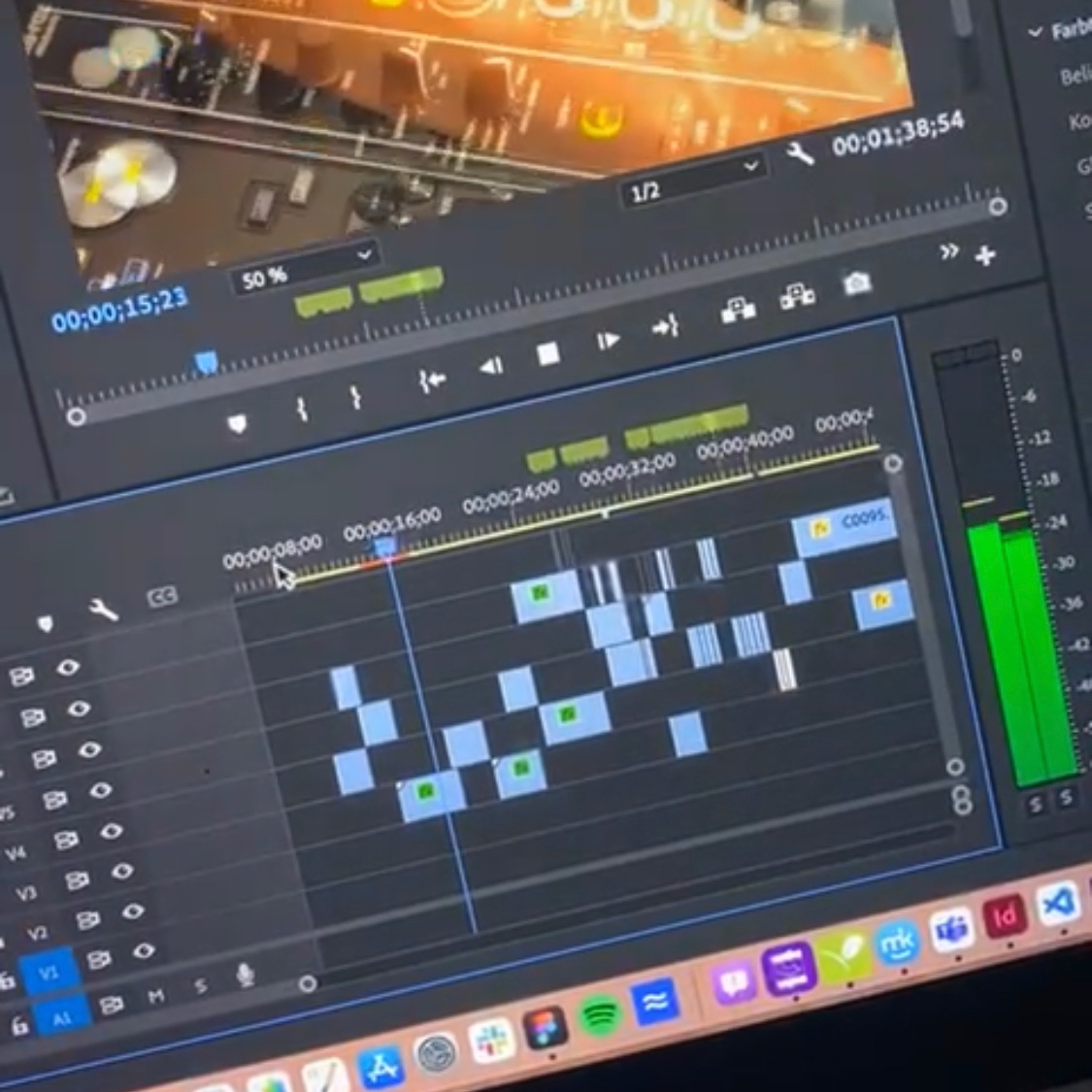
Task: Click the timeline ruler zoom right handle
Action: [x=893, y=463]
